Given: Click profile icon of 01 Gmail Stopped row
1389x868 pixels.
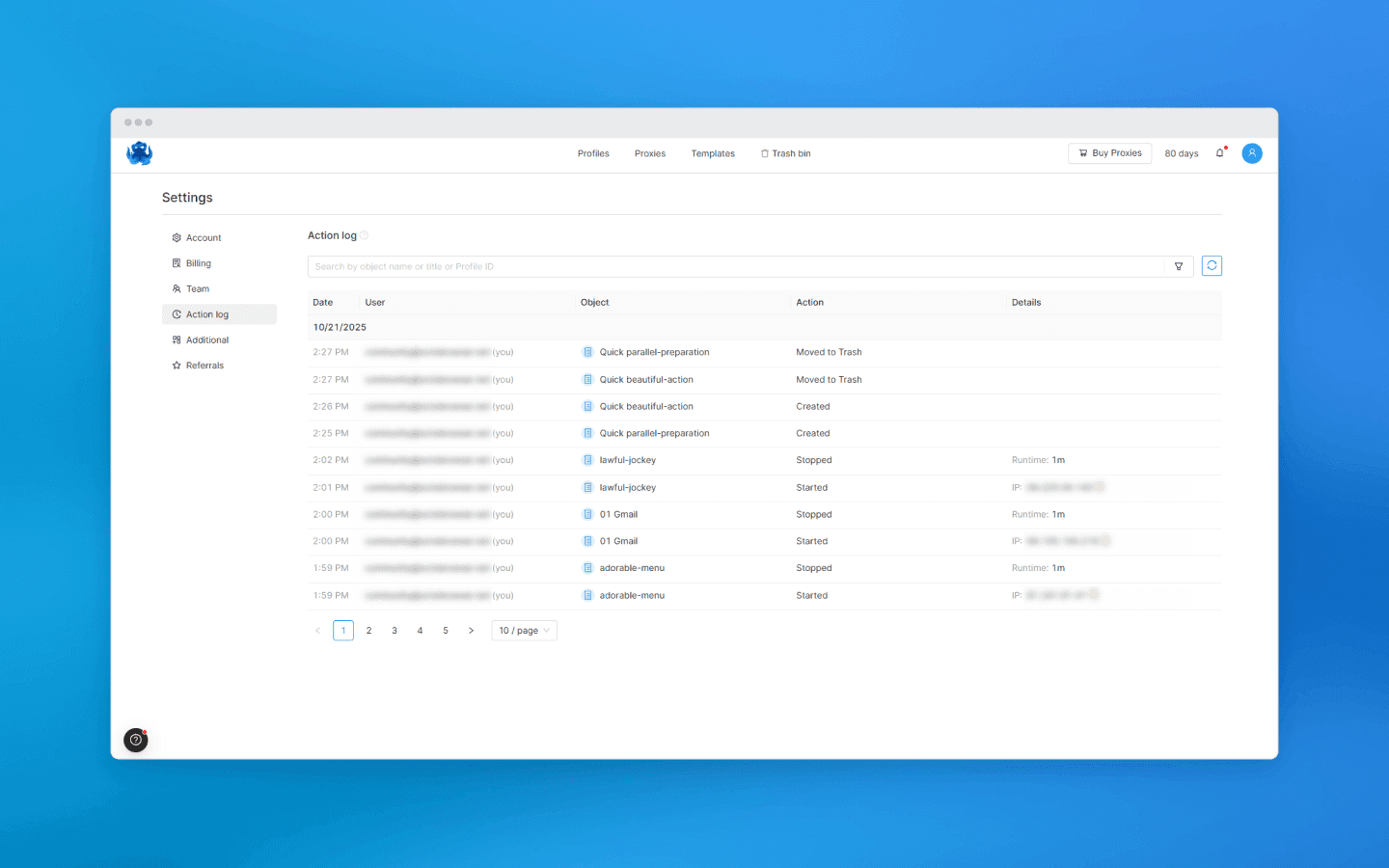Looking at the screenshot, I should 587,514.
